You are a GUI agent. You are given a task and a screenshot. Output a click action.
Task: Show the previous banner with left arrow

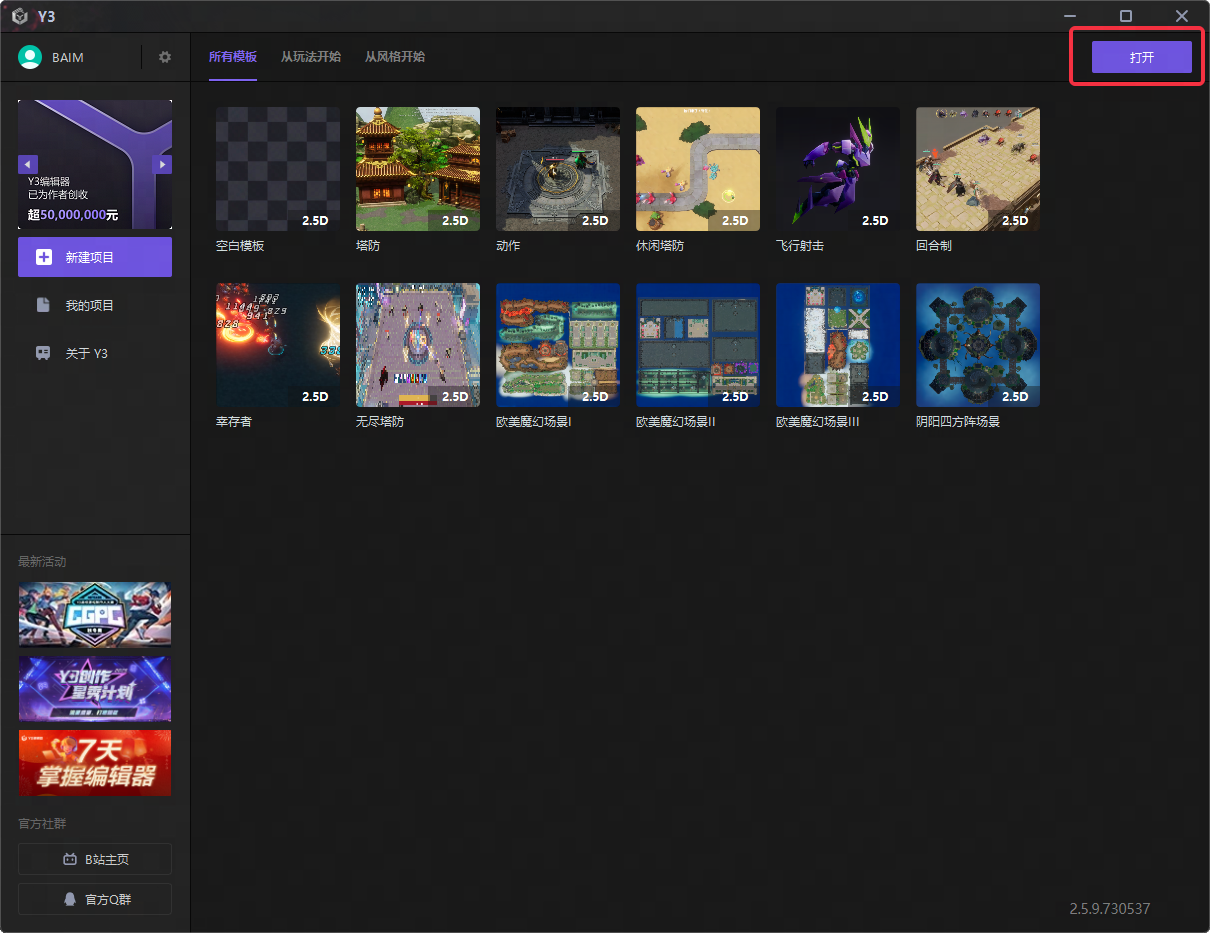click(28, 164)
